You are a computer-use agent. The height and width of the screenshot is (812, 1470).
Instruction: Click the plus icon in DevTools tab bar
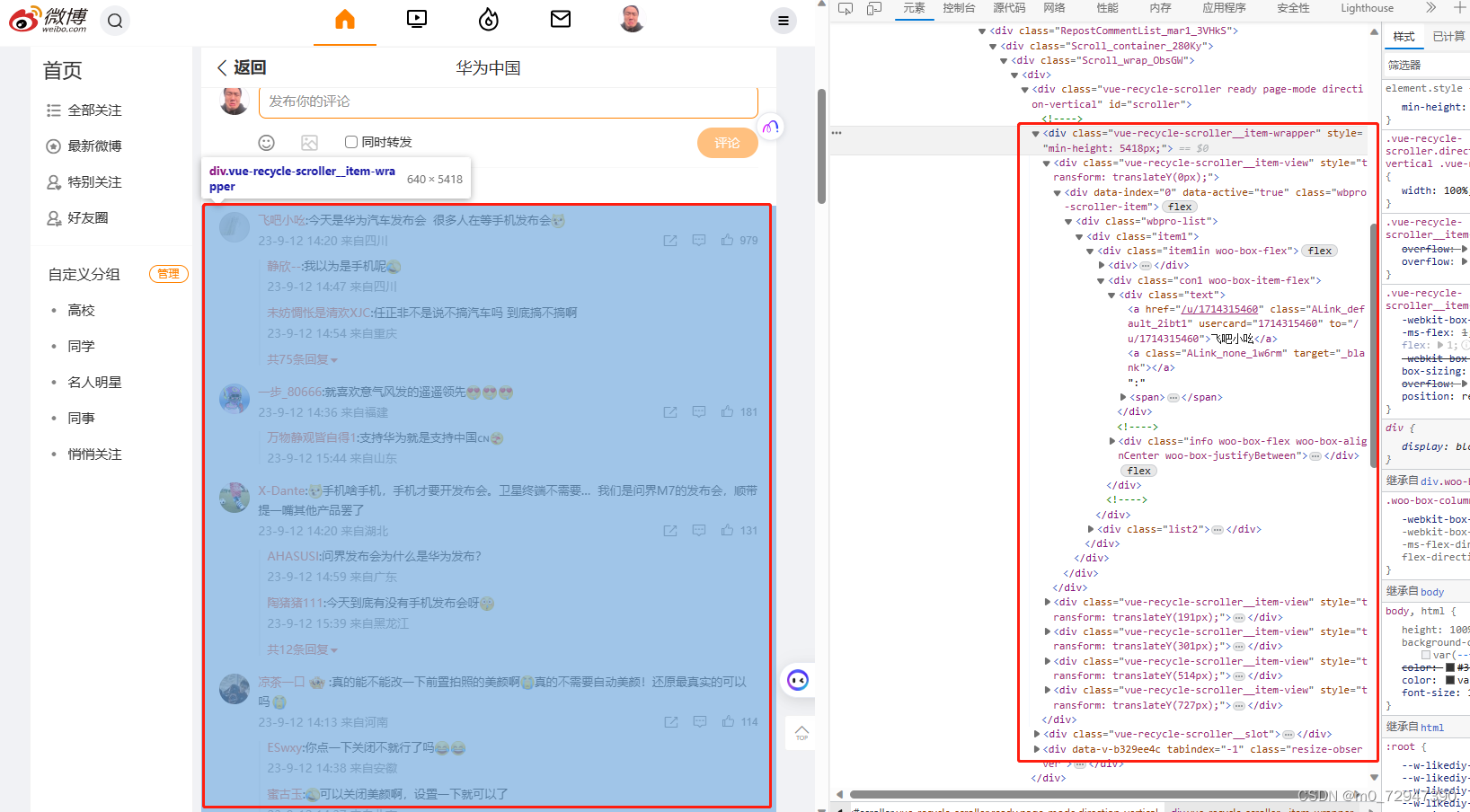point(1460,8)
